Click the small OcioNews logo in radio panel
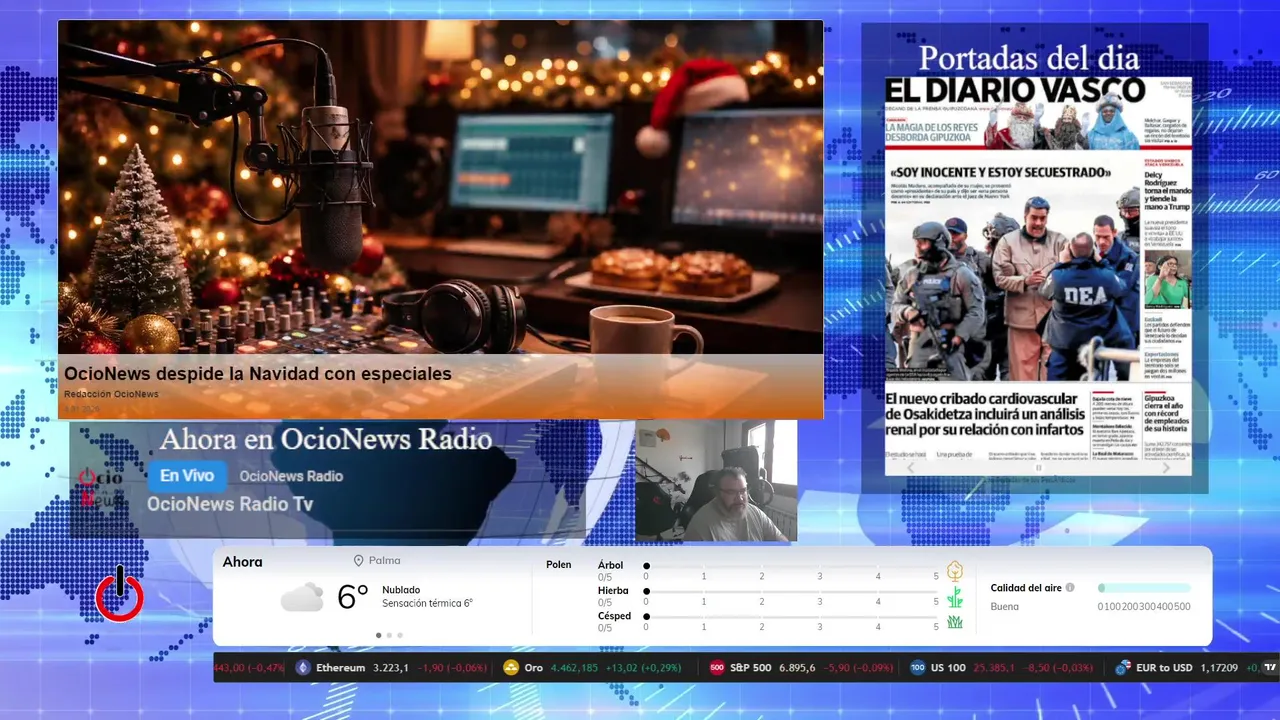 pyautogui.click(x=101, y=487)
